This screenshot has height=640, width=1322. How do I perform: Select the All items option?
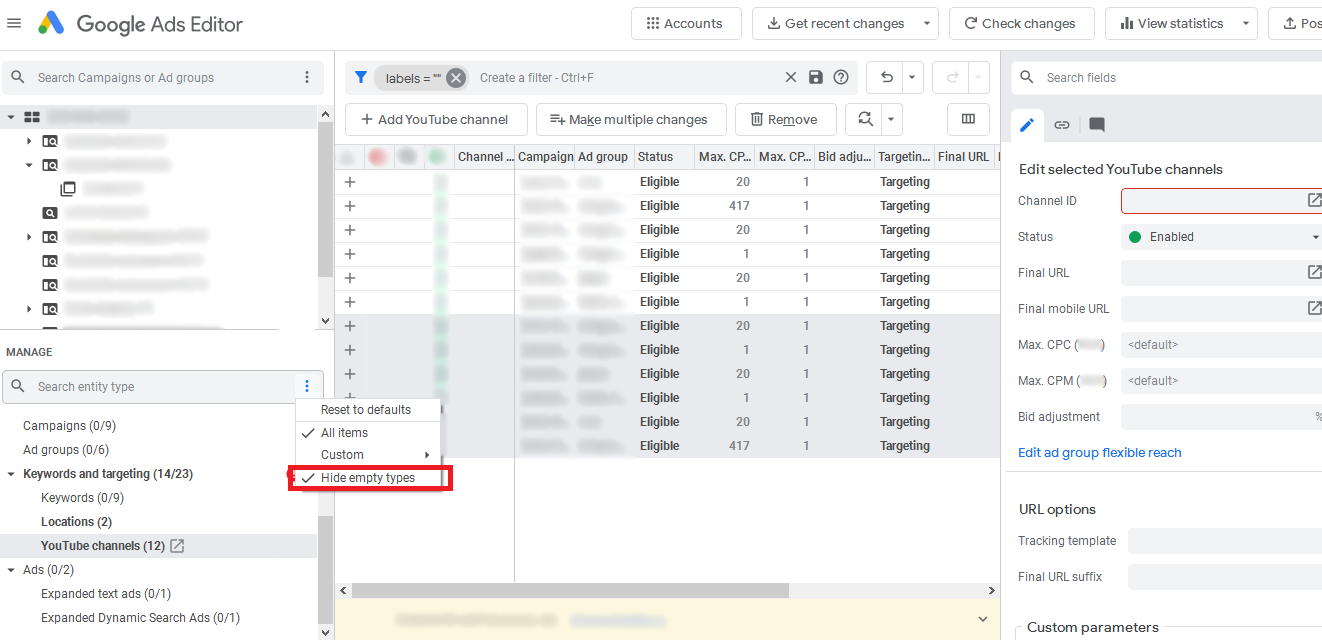coord(370,433)
